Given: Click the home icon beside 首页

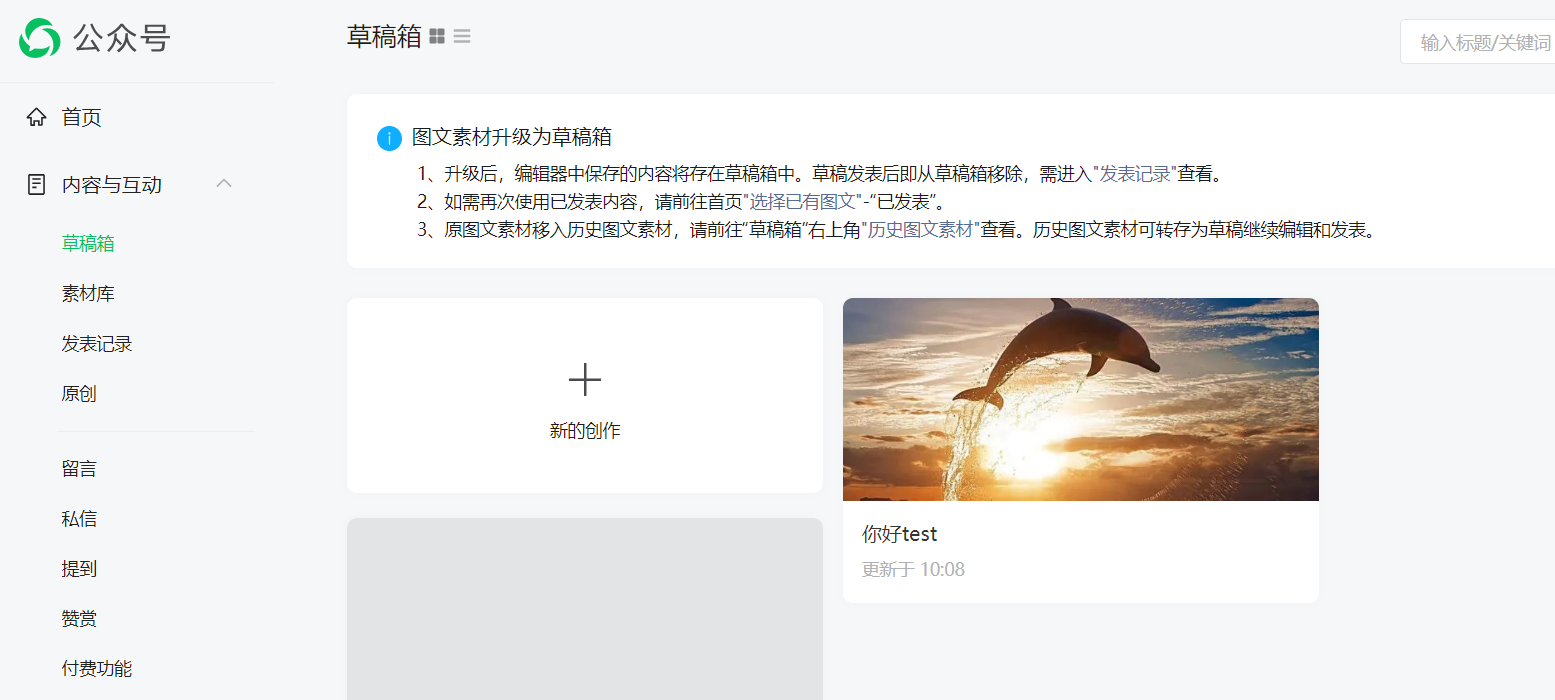Looking at the screenshot, I should click(37, 117).
